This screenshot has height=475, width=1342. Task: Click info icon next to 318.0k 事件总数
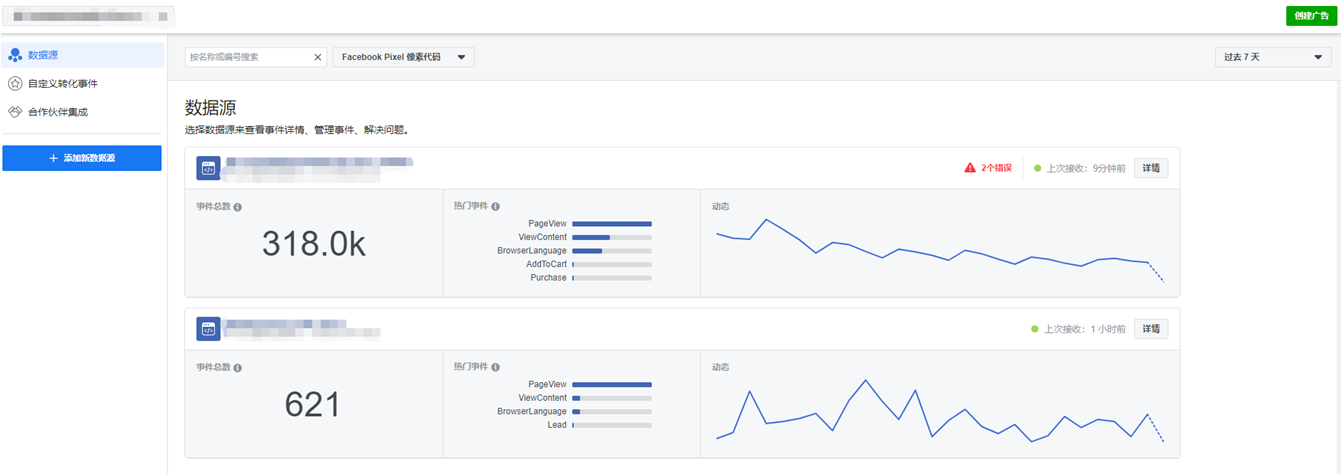pos(238,207)
